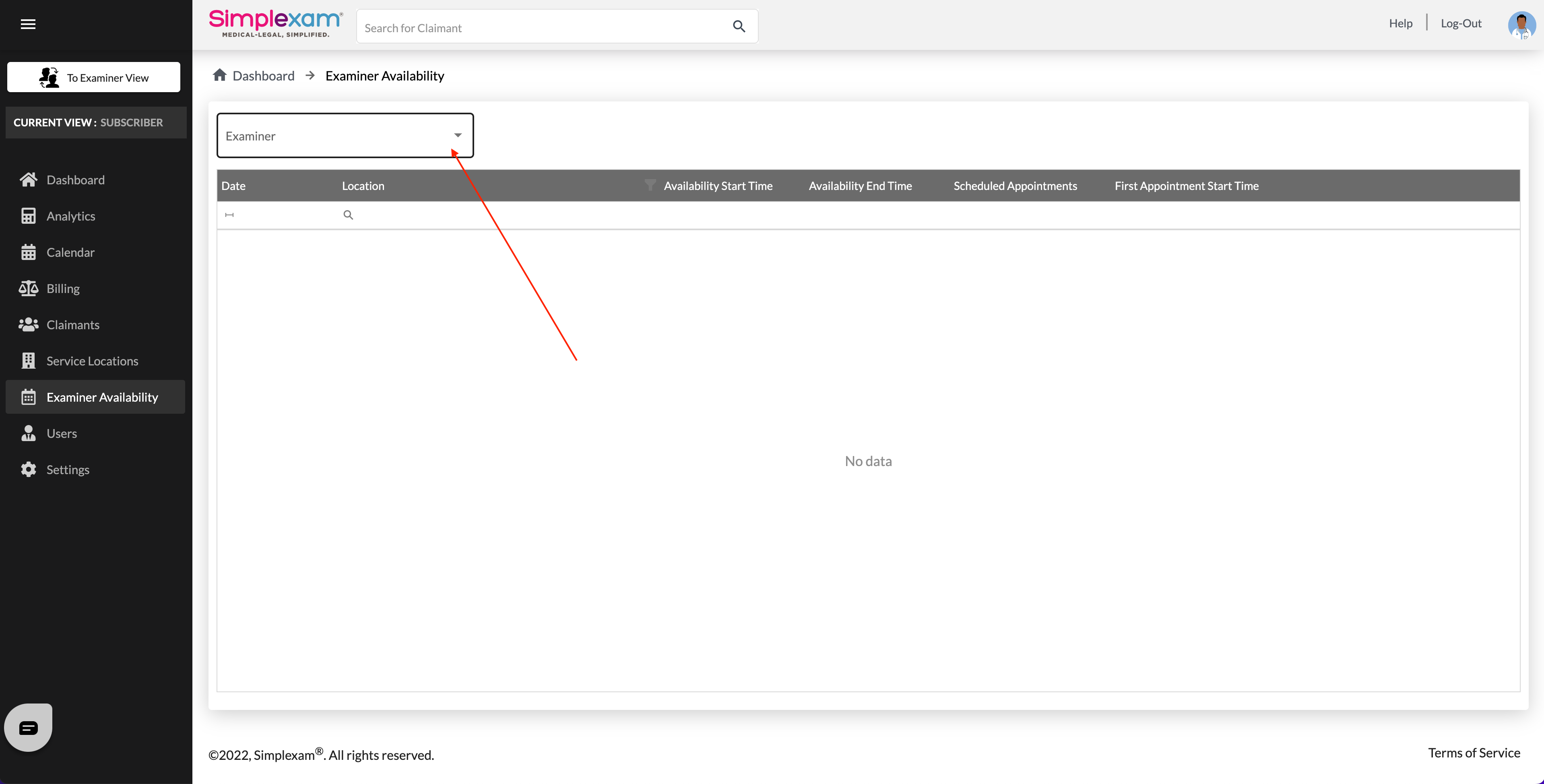The height and width of the screenshot is (784, 1544).
Task: Switch to Examiner View
Action: [x=93, y=77]
